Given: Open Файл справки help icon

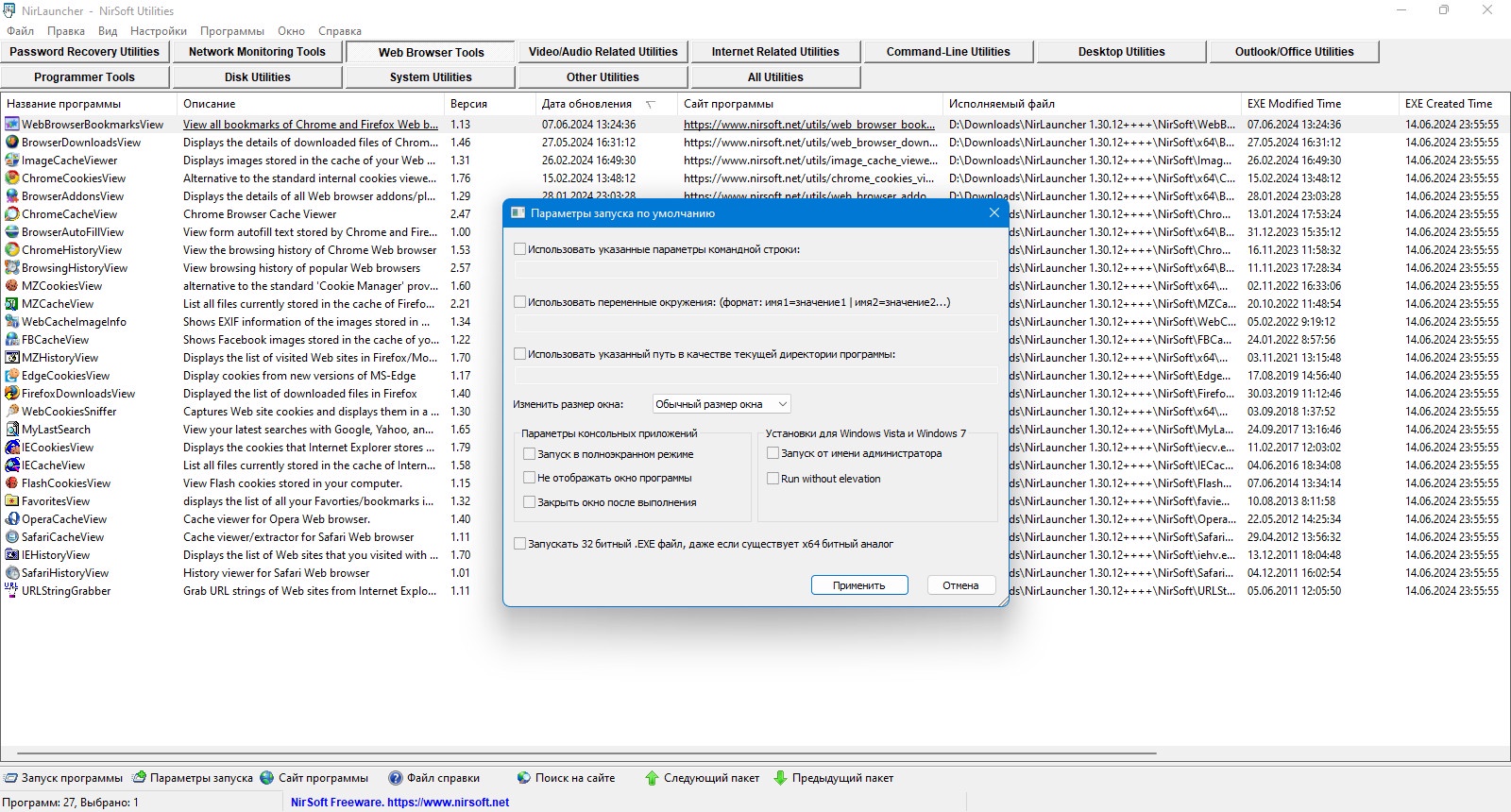Looking at the screenshot, I should 396,778.
